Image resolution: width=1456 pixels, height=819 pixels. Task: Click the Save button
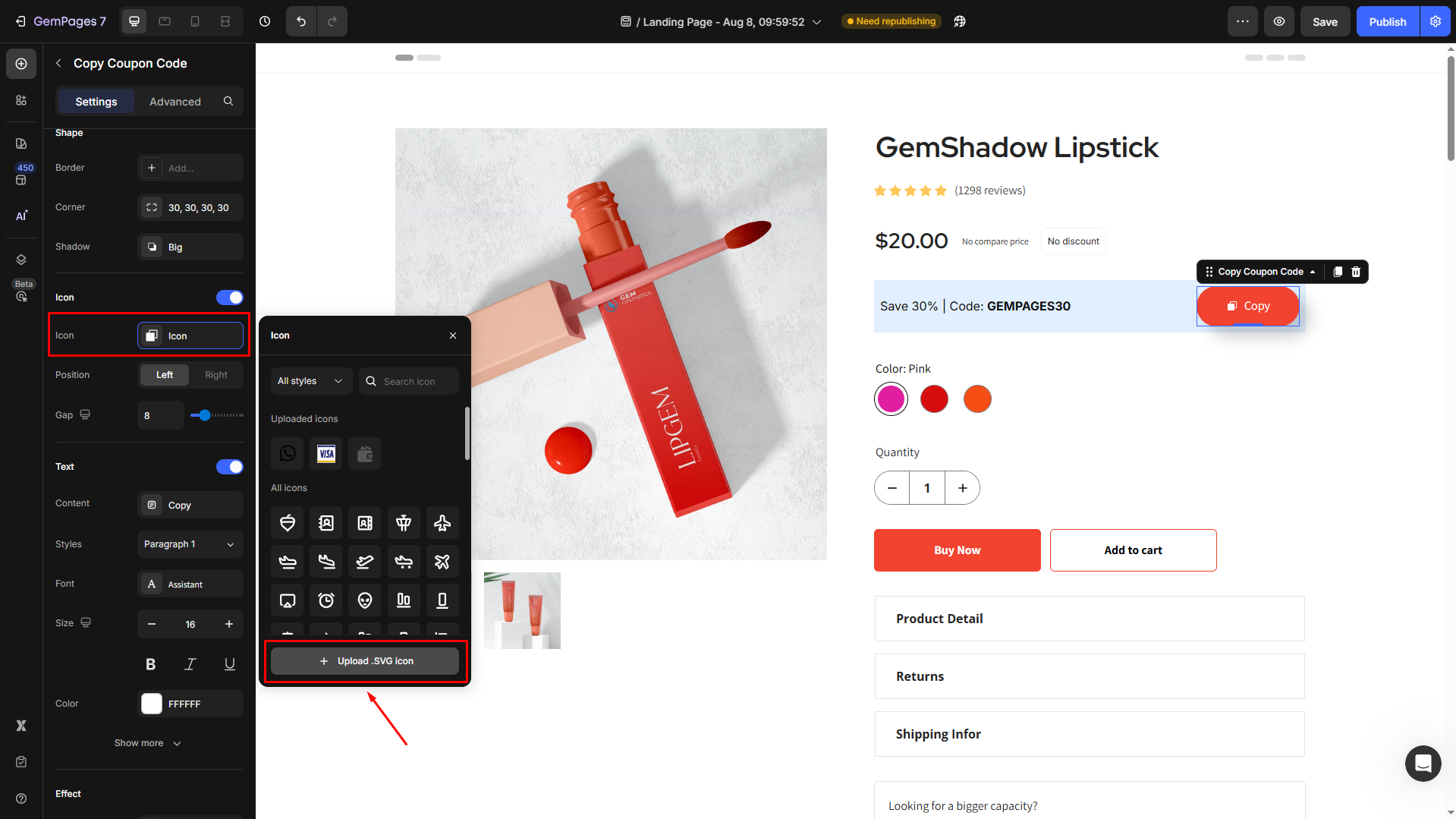(x=1325, y=21)
